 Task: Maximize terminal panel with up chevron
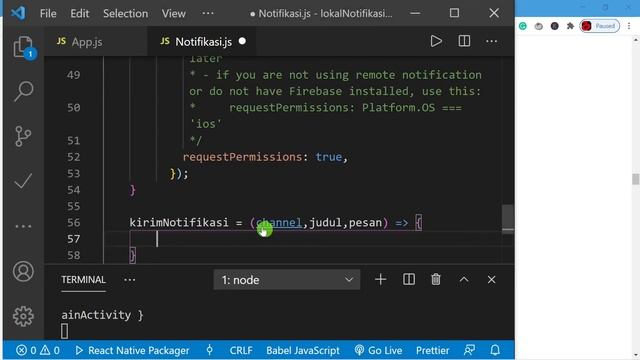(464, 280)
